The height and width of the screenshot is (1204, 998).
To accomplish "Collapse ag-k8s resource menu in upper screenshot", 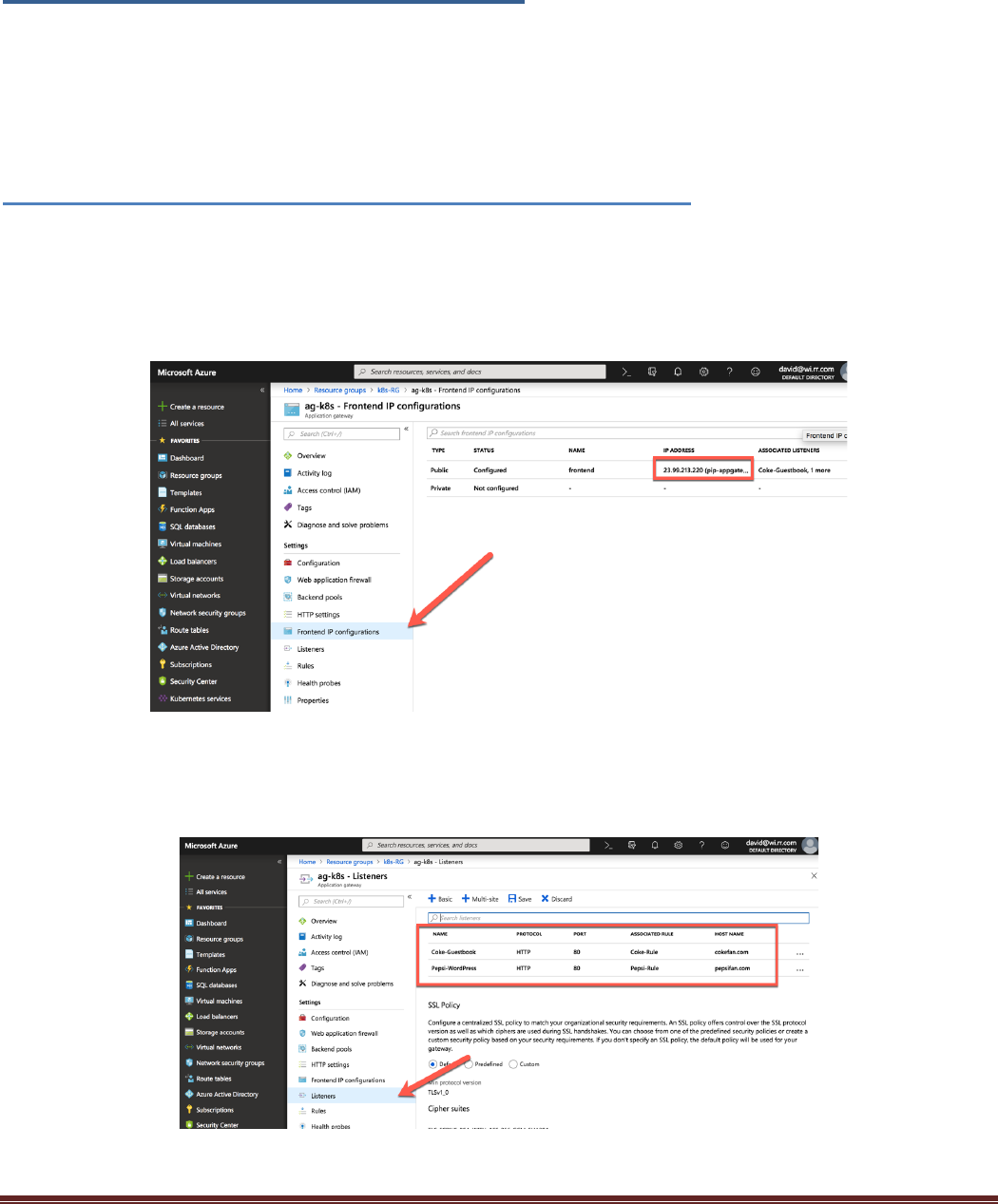I will [x=407, y=430].
